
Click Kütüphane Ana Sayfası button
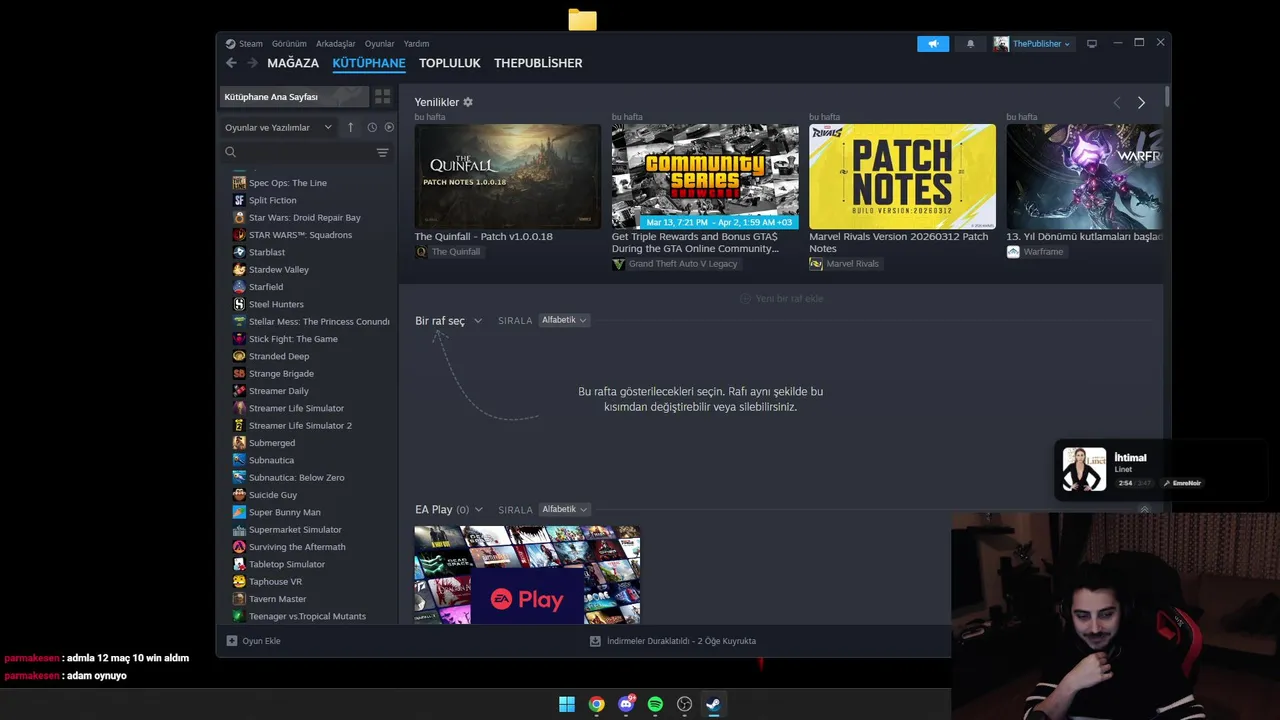pos(294,97)
